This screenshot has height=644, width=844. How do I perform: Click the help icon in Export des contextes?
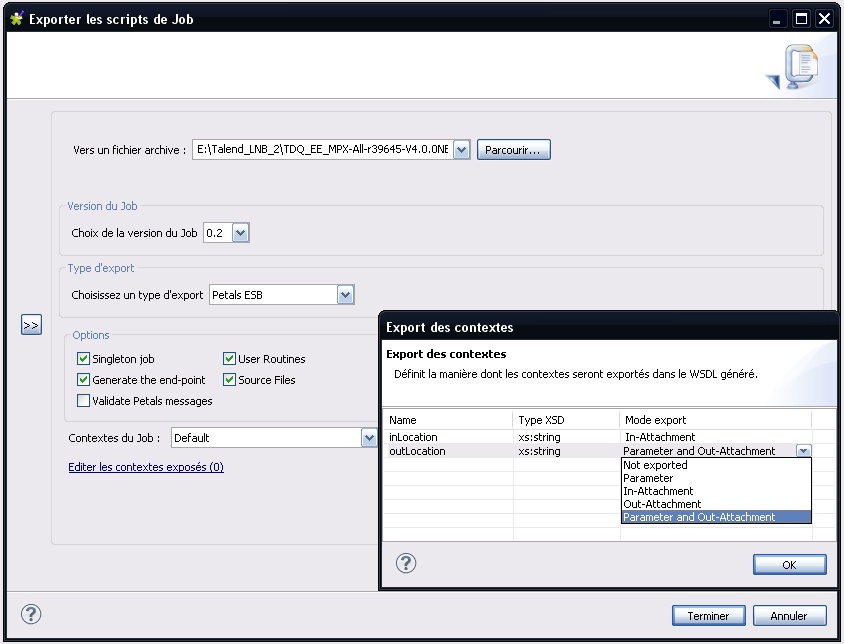(405, 563)
